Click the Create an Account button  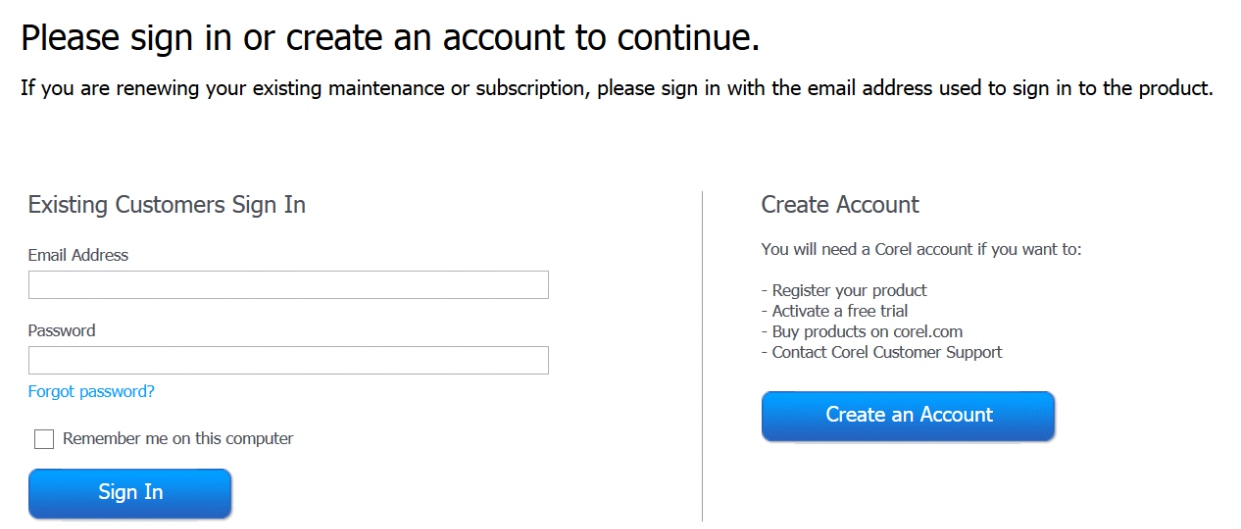click(x=908, y=415)
